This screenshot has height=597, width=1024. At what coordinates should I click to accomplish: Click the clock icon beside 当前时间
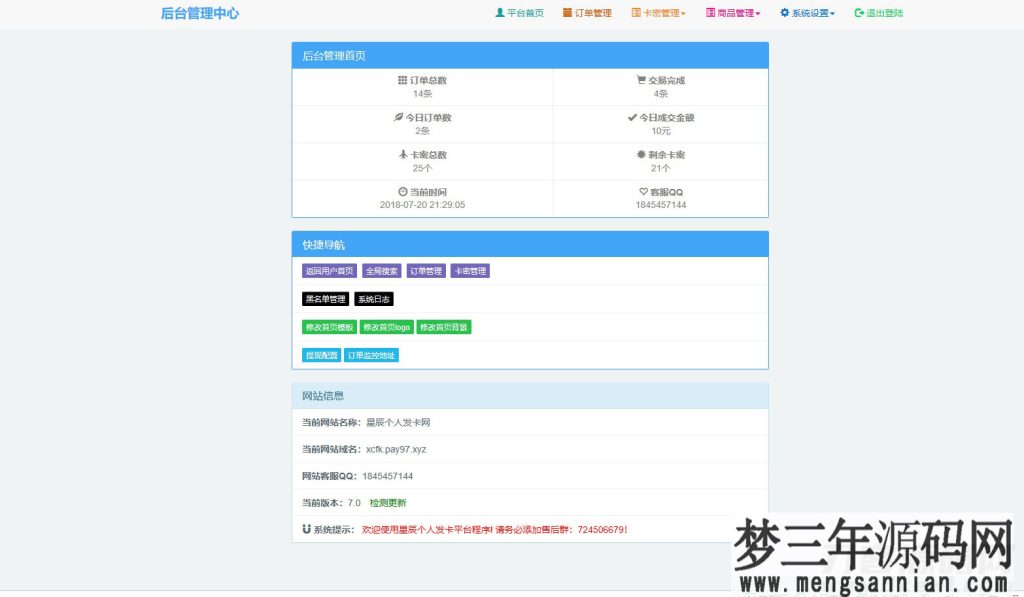click(x=401, y=191)
